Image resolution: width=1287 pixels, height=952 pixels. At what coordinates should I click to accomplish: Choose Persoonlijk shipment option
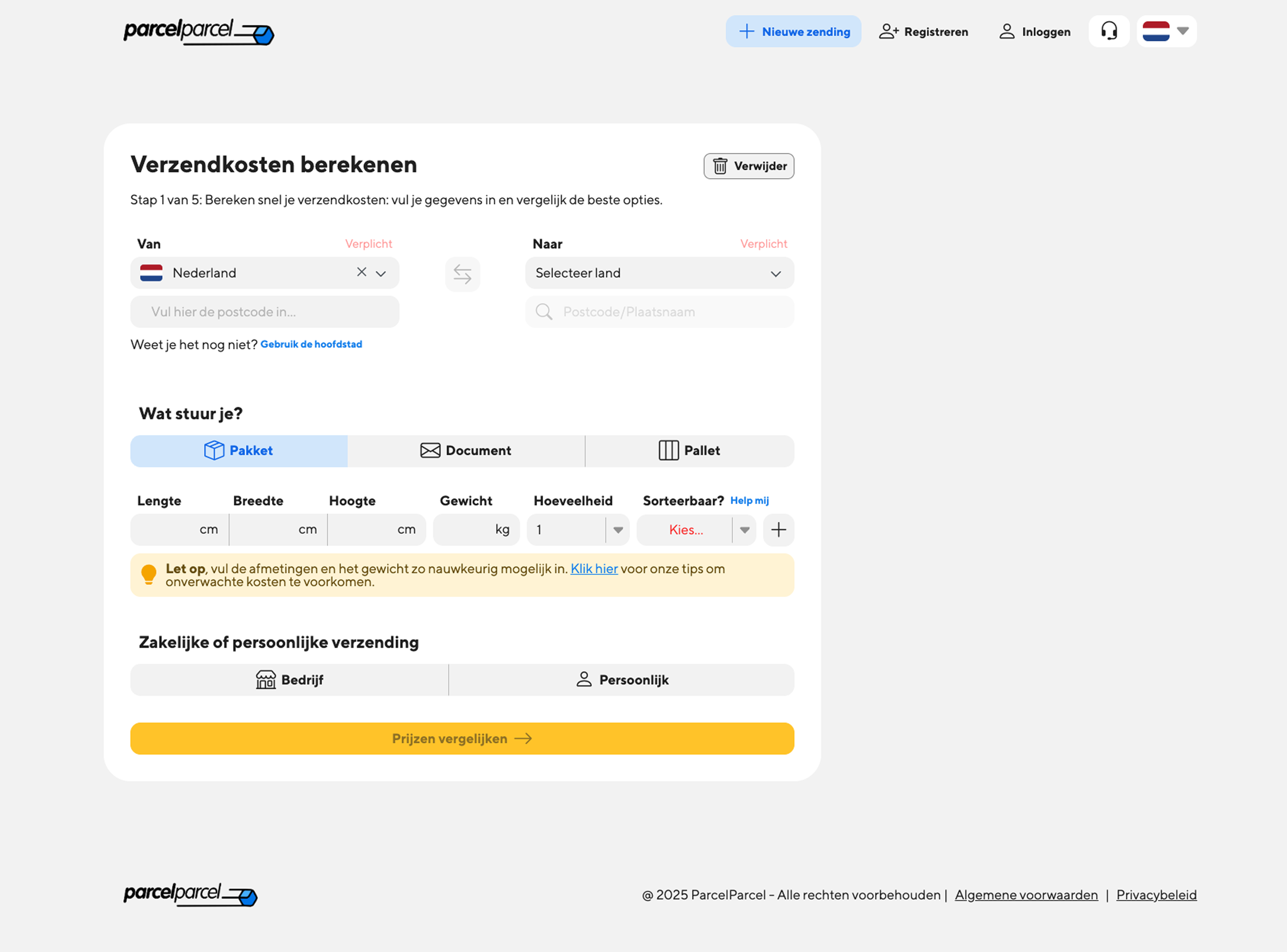(x=621, y=680)
